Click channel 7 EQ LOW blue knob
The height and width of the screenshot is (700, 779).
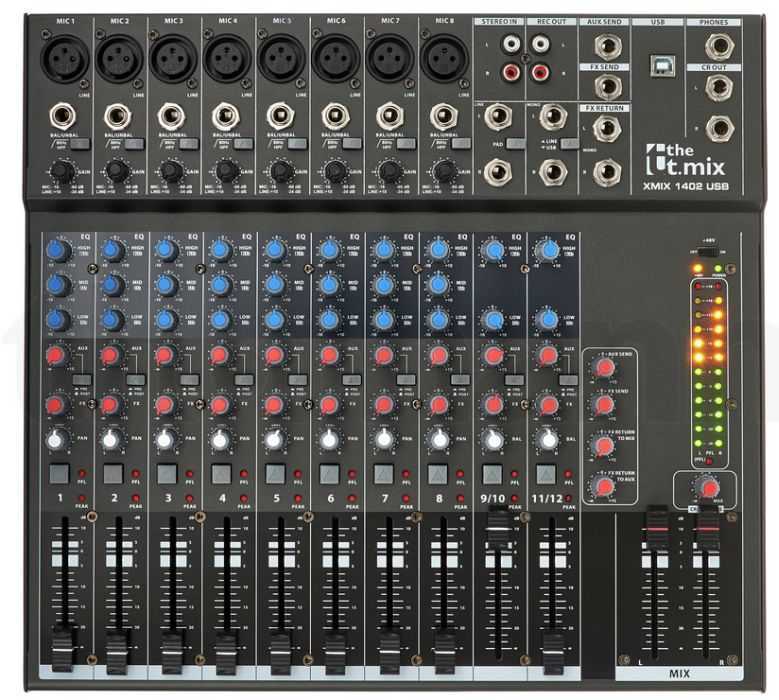[384, 319]
